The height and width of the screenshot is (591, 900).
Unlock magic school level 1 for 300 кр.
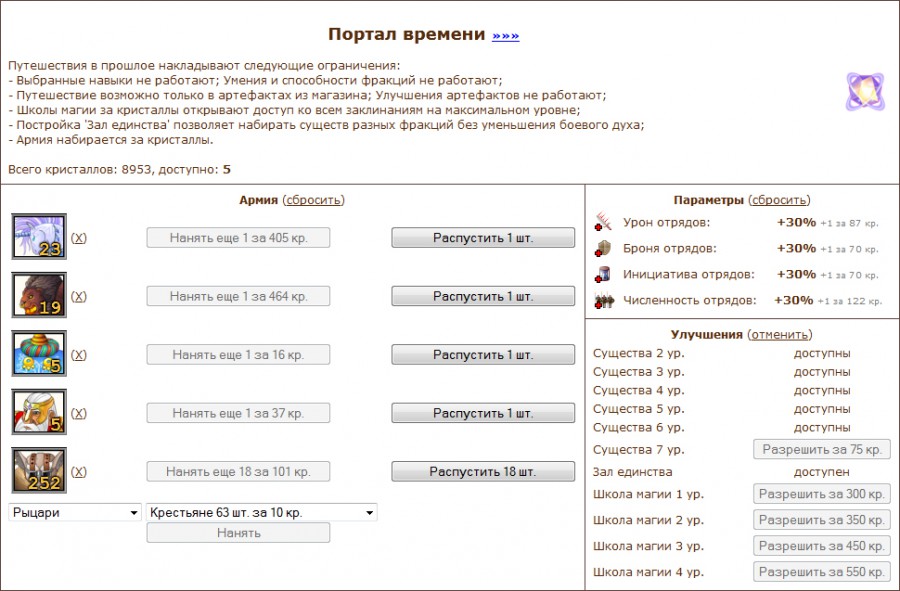(822, 493)
